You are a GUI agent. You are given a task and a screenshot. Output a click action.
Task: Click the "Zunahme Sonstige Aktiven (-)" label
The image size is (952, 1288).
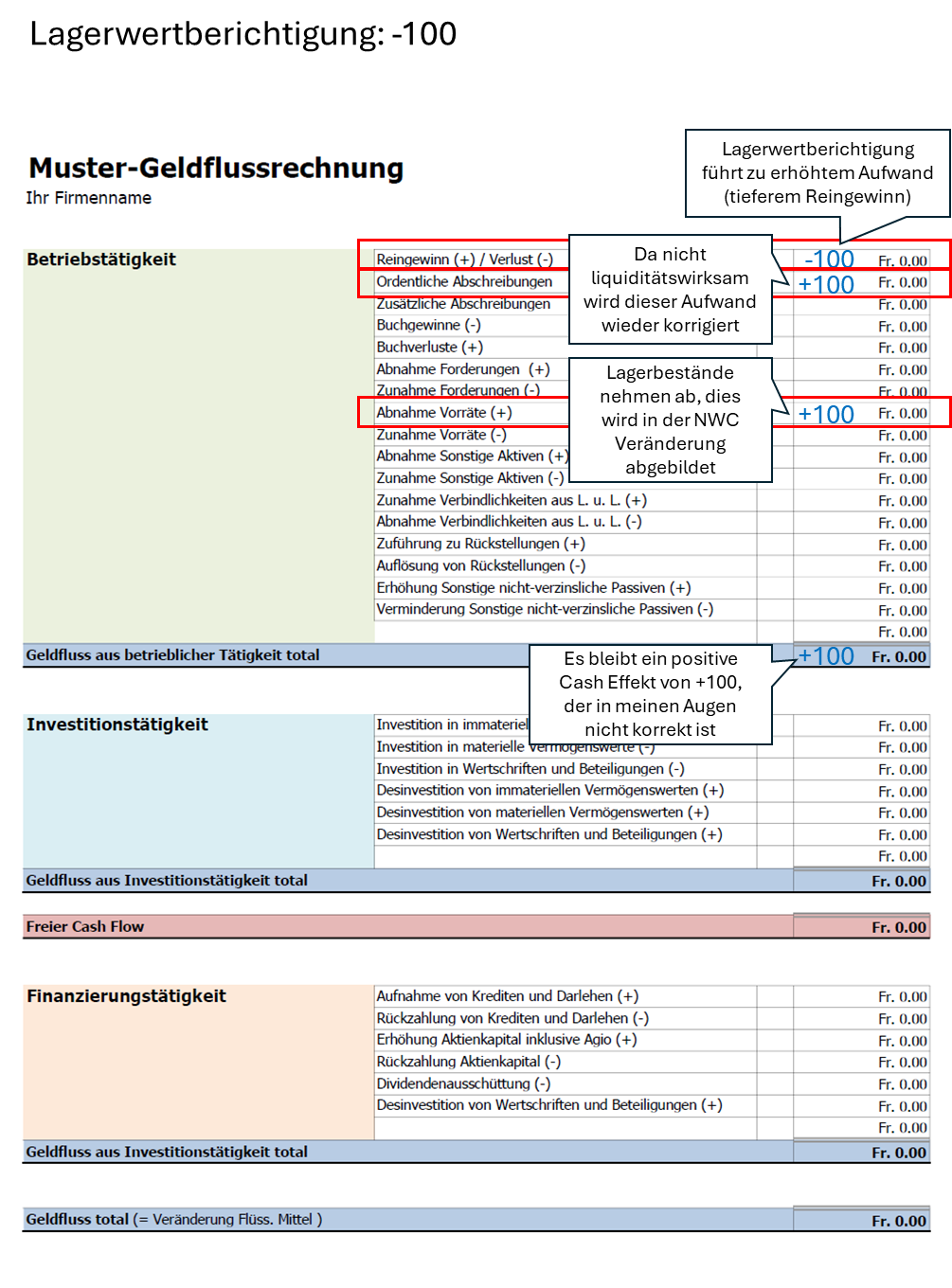coord(470,478)
